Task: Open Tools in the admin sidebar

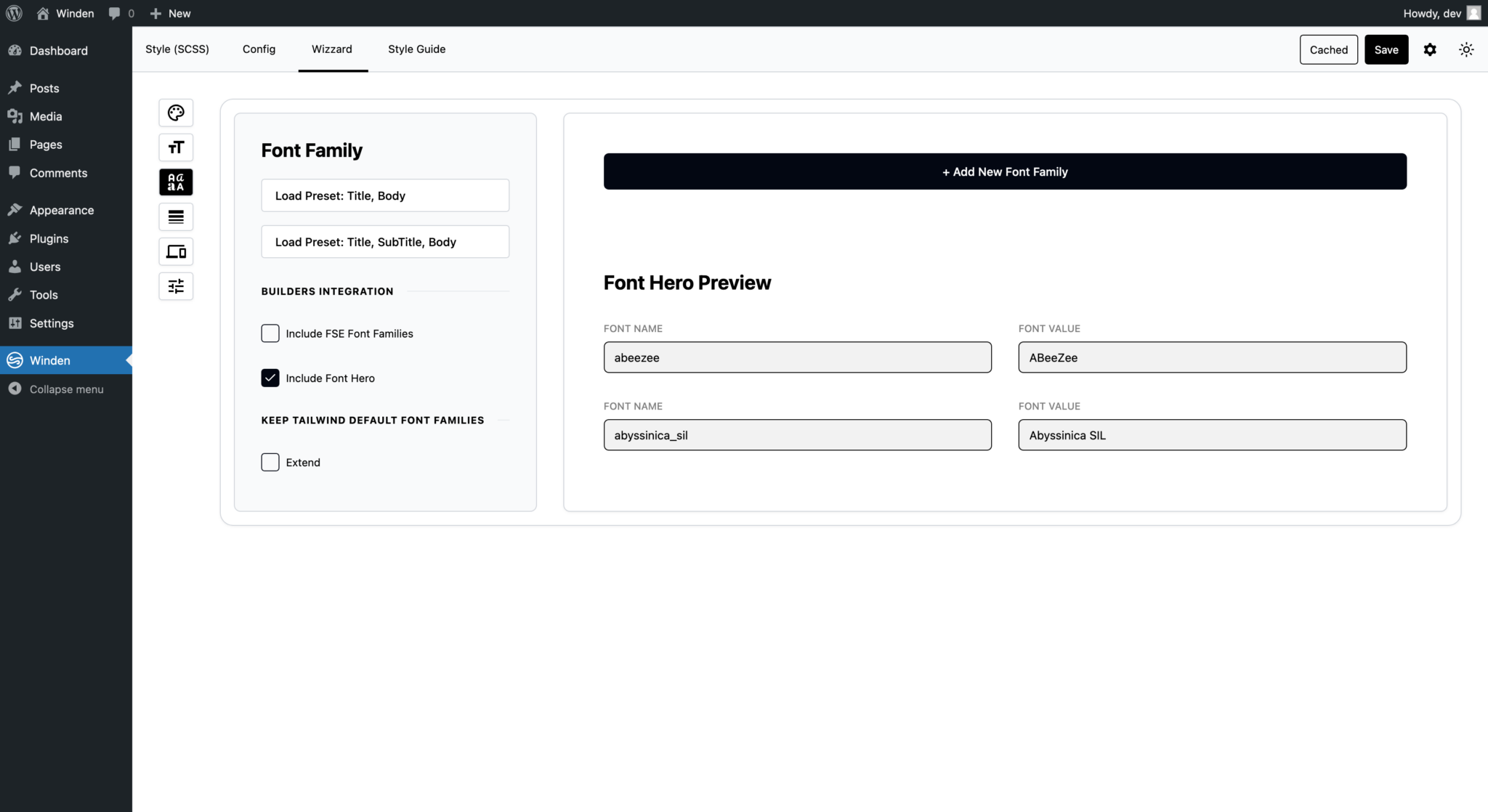Action: point(66,295)
